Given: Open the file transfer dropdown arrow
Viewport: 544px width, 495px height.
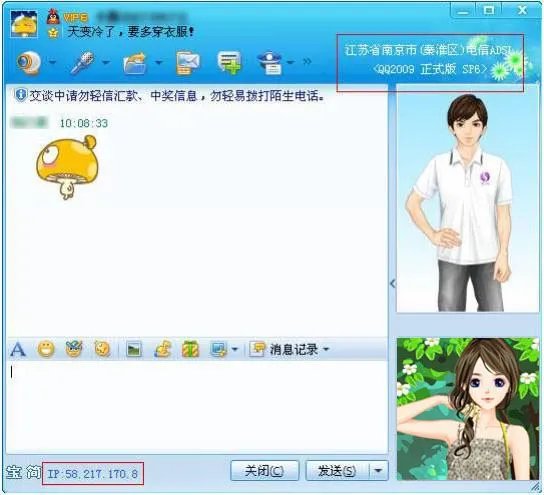Looking at the screenshot, I should pyautogui.click(x=159, y=63).
